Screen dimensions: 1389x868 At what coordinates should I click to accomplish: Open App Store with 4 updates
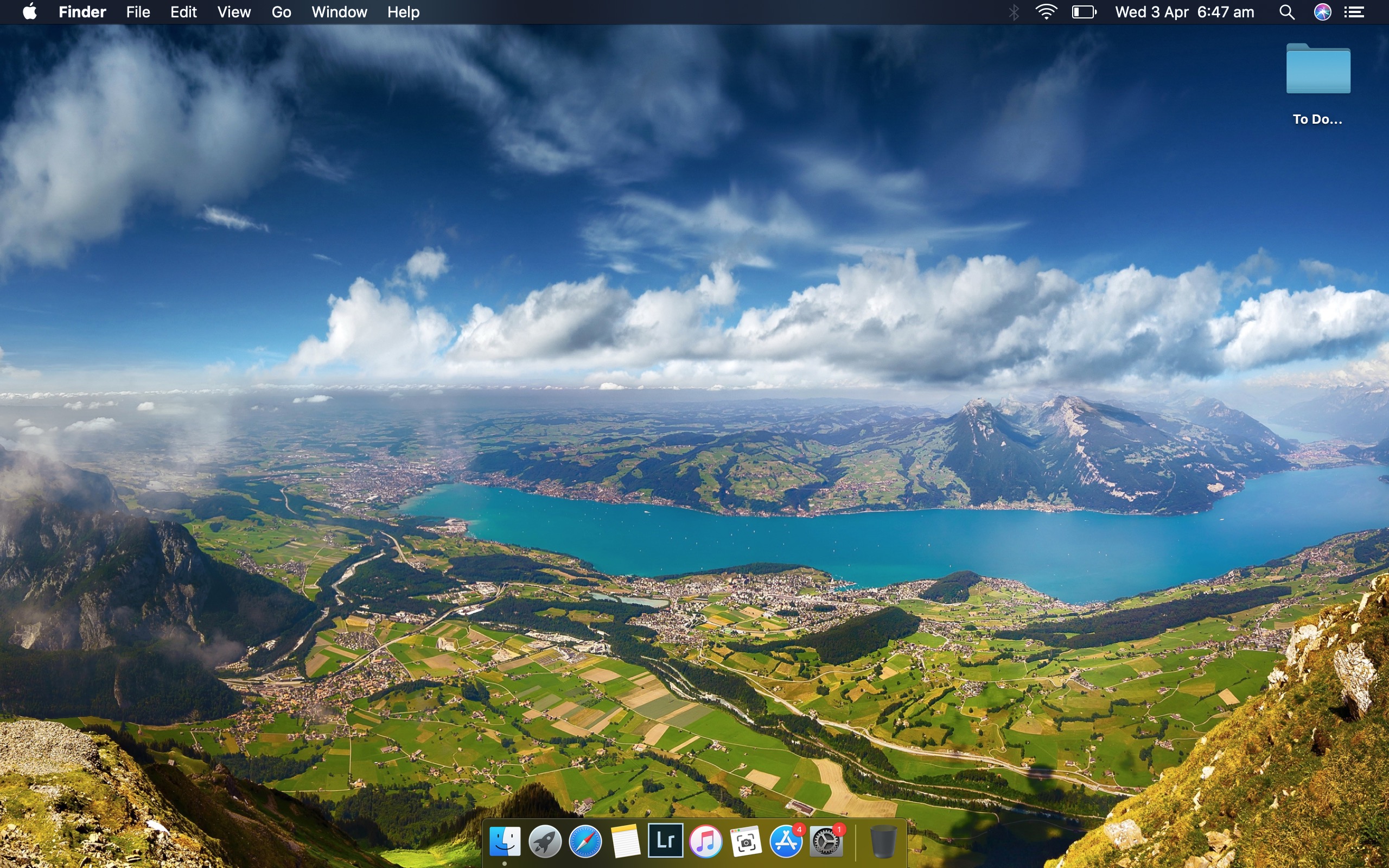[x=786, y=841]
